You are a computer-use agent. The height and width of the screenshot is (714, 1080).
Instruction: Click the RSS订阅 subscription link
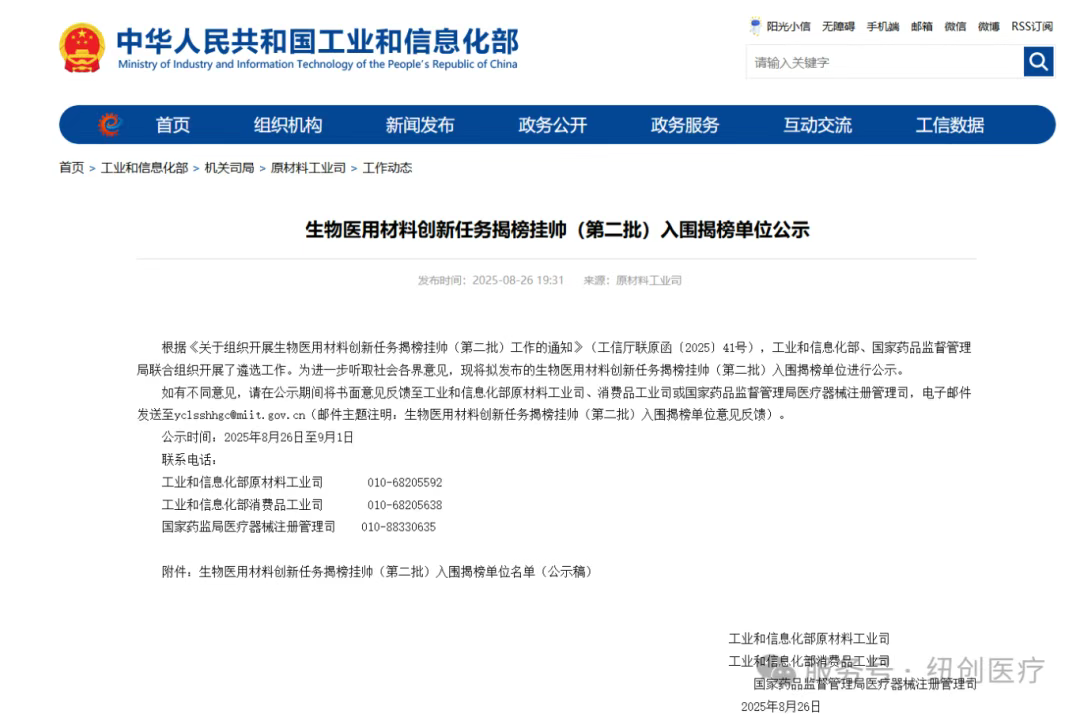click(1031, 27)
